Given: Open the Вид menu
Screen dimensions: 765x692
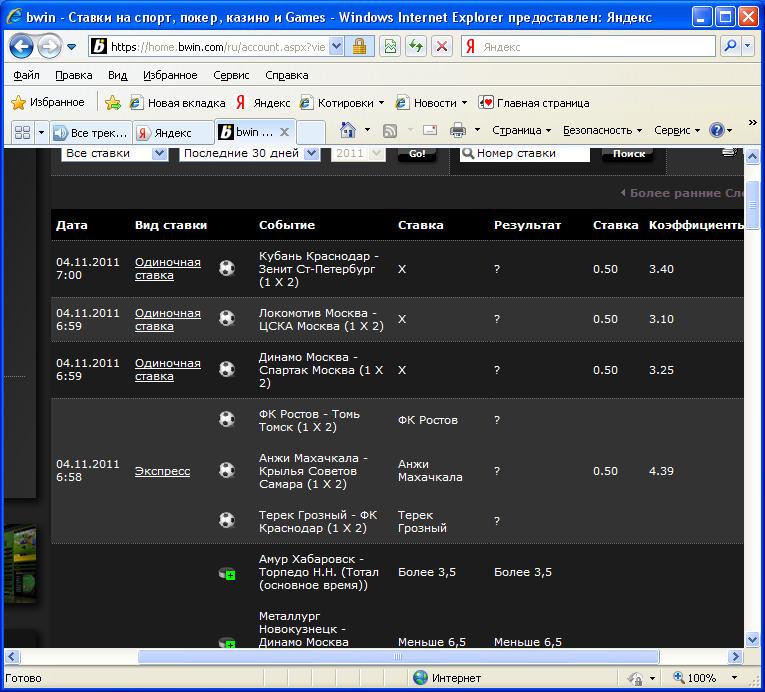Looking at the screenshot, I should 118,75.
